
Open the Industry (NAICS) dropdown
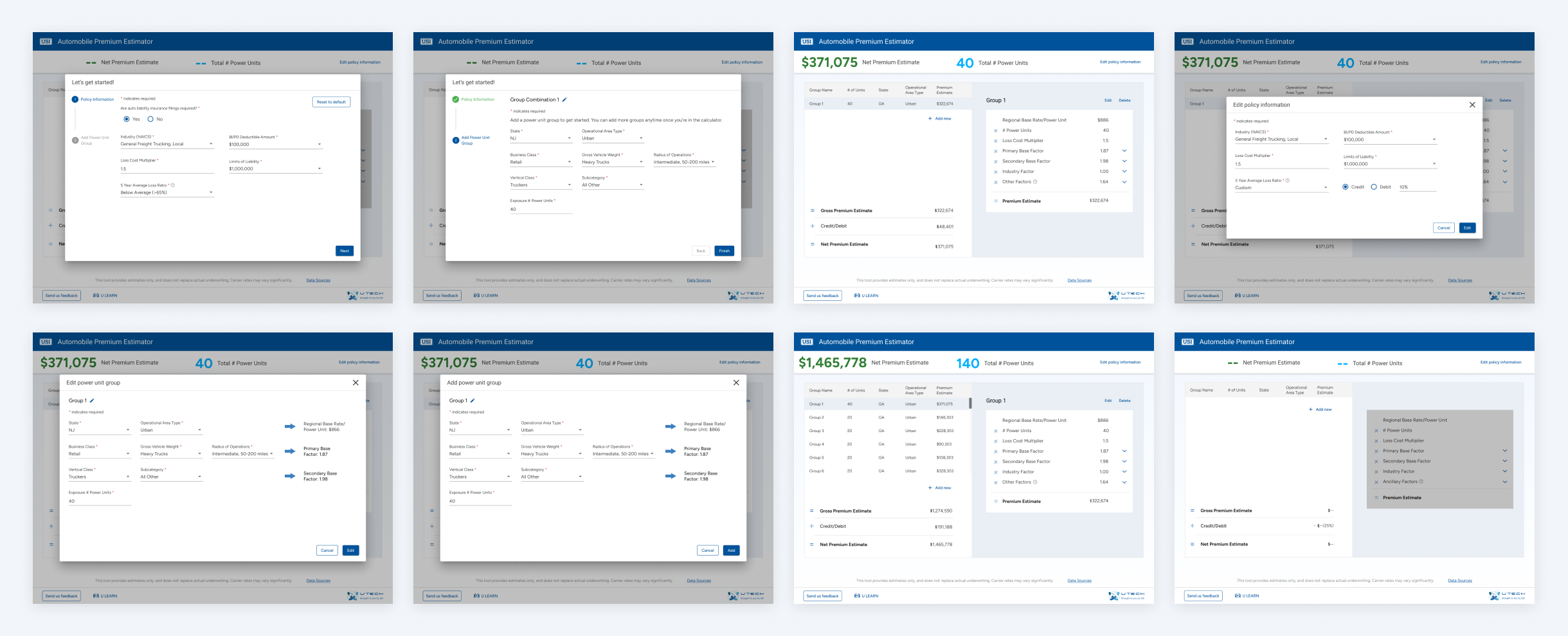167,143
